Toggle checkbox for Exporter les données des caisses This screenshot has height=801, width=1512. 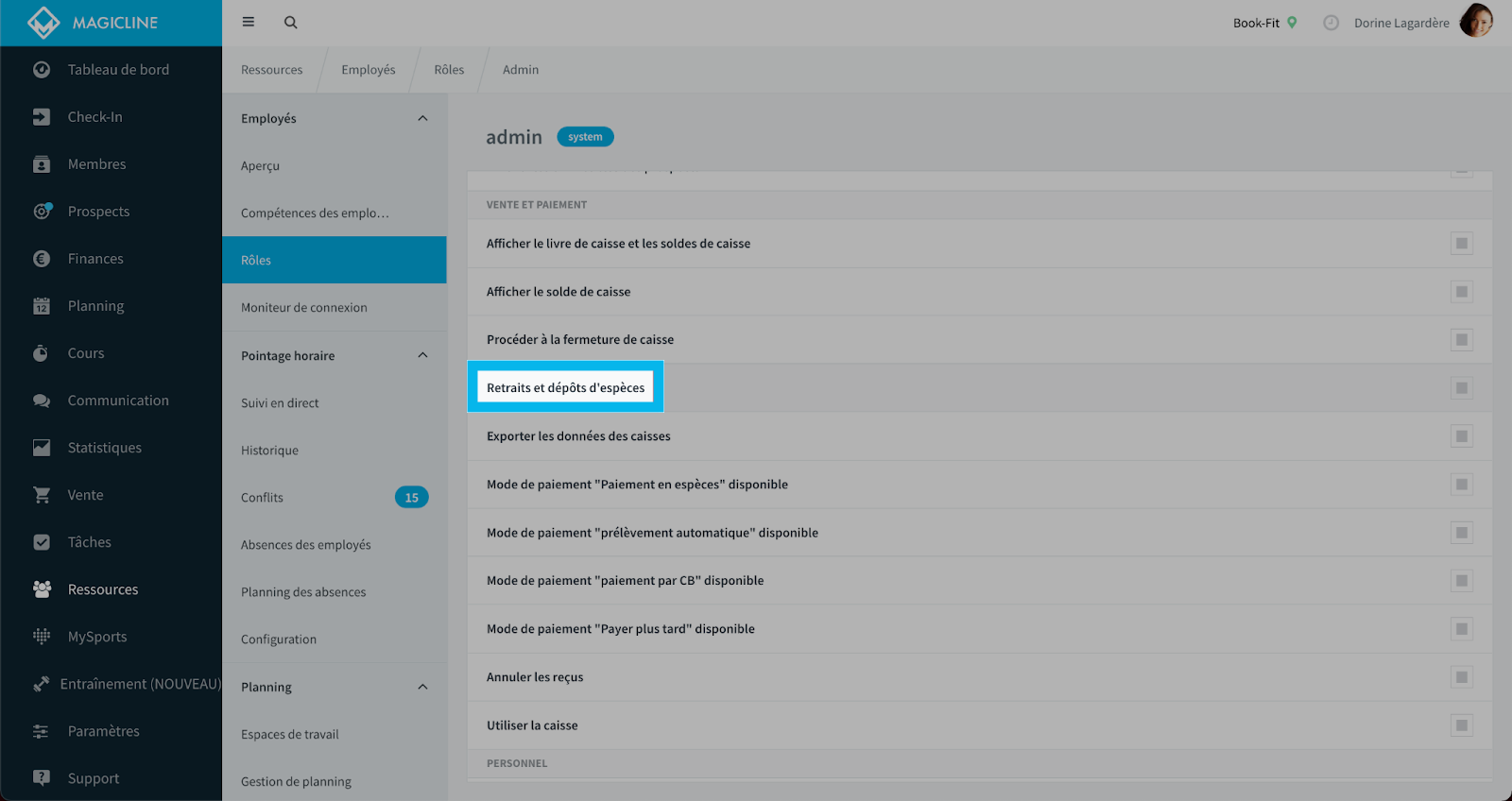[1462, 436]
